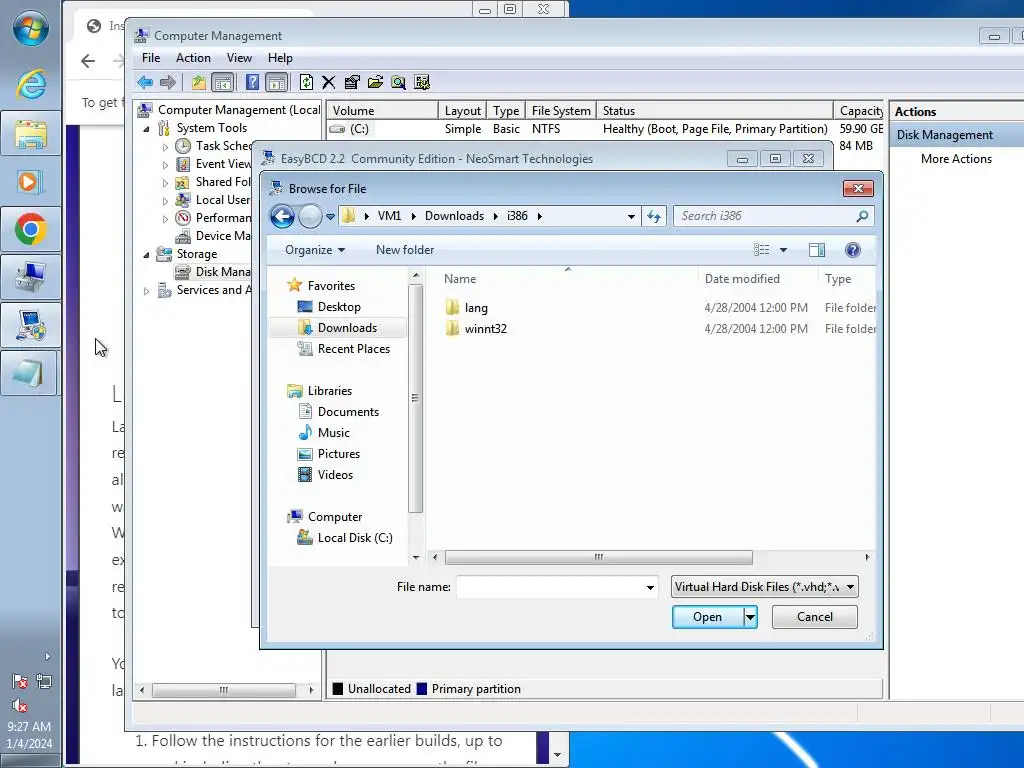Open Internet Explorer from the taskbar
The image size is (1024, 768).
click(x=31, y=84)
